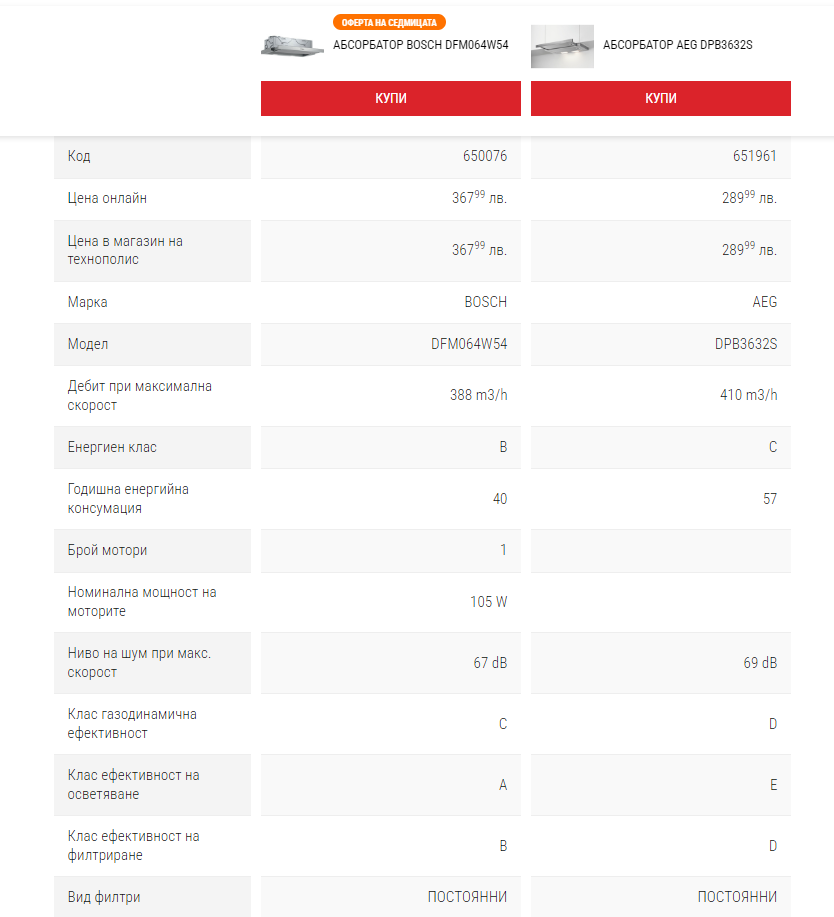Click the Марка row label

pos(88,302)
